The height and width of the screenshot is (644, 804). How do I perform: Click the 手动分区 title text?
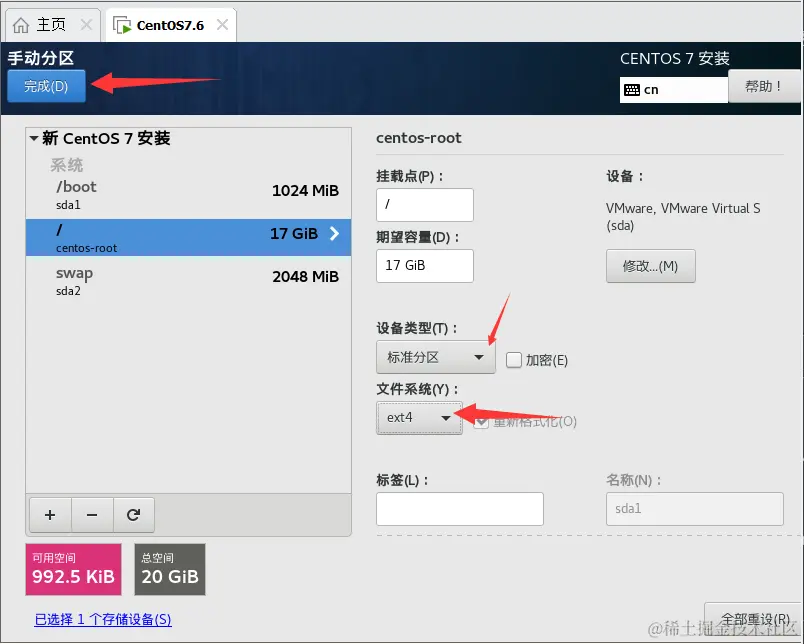(41, 58)
